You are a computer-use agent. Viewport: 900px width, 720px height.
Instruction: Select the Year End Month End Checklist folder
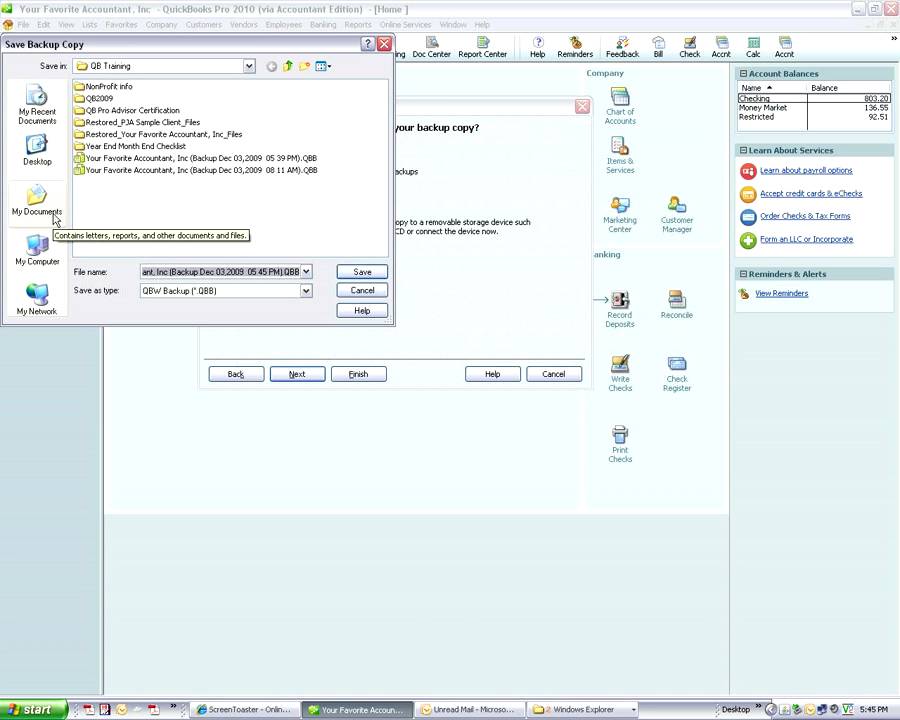130,146
